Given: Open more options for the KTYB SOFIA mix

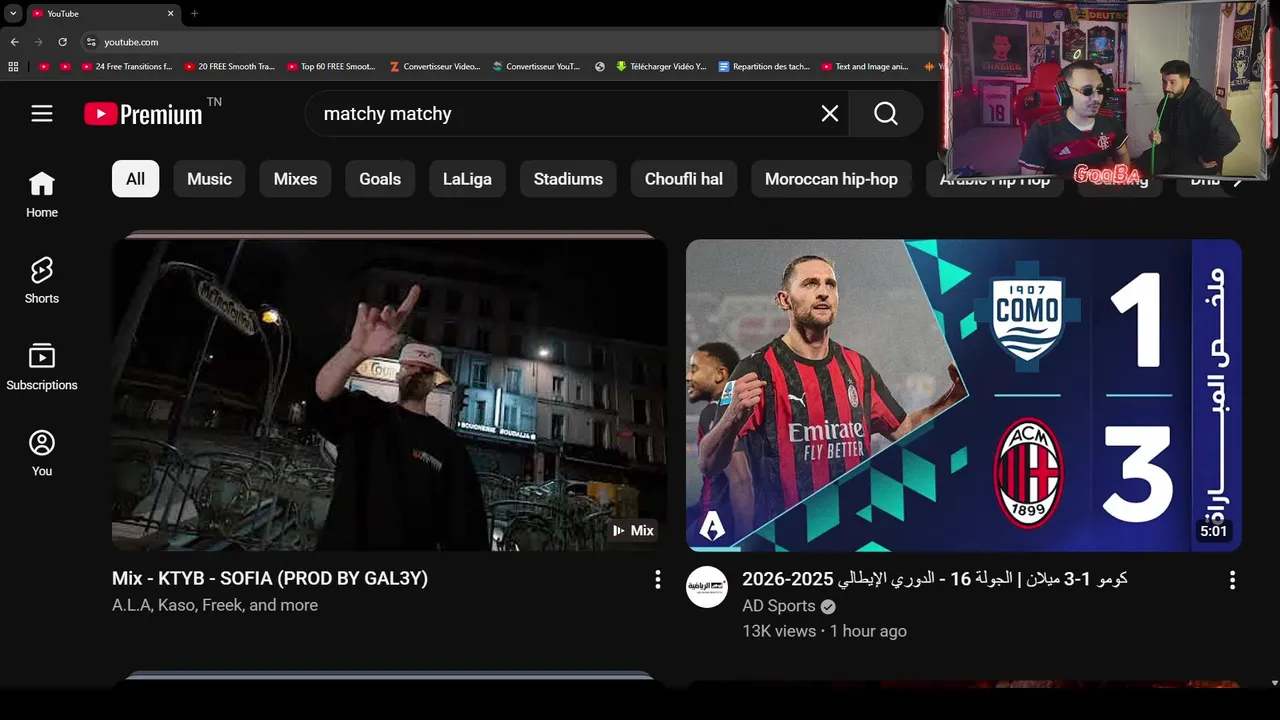Looking at the screenshot, I should [657, 579].
